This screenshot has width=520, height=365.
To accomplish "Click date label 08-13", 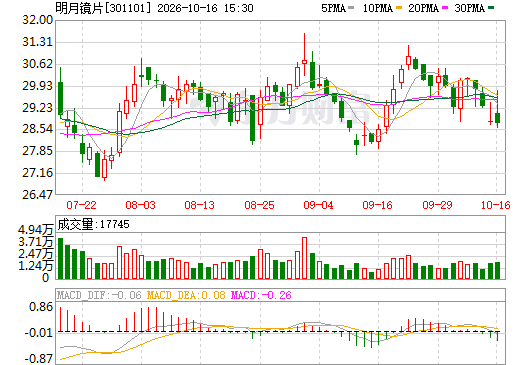I will 199,205.
